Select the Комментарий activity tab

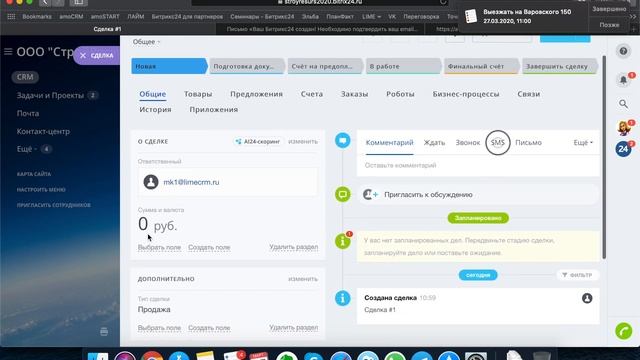[x=389, y=142]
